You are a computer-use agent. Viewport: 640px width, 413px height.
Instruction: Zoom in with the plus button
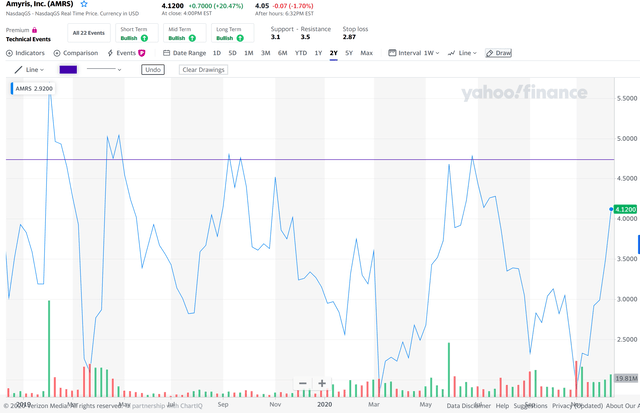coord(322,383)
